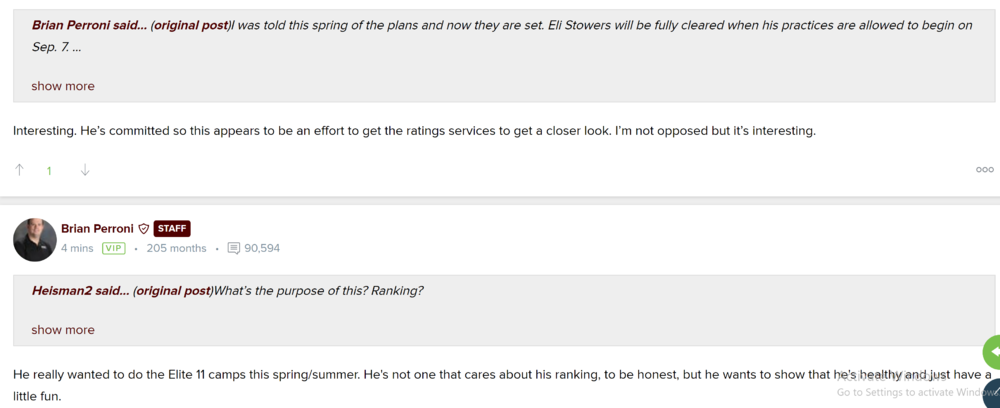Open original post link in Heisman2's quote

coord(172,291)
